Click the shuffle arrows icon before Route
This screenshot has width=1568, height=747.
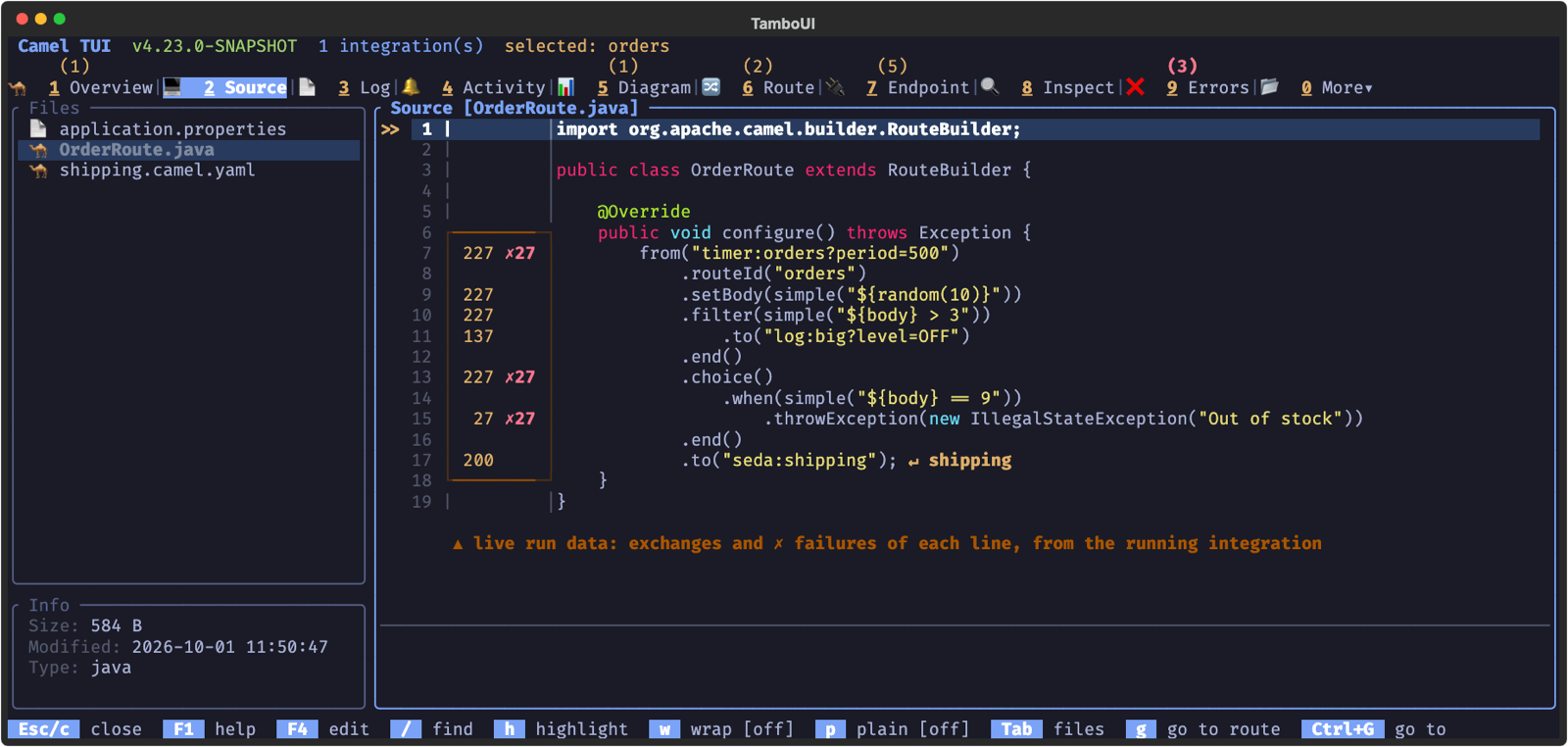(x=711, y=87)
